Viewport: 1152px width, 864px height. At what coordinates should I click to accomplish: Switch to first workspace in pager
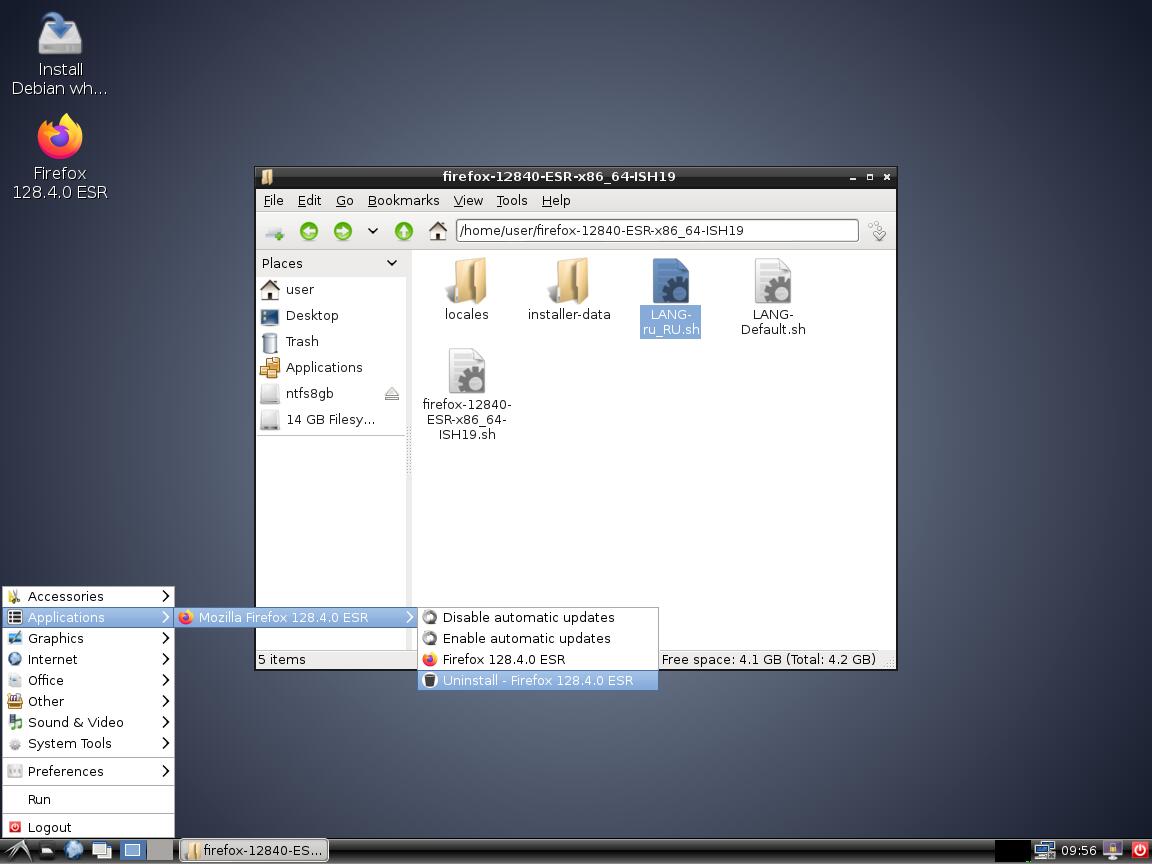(x=132, y=851)
